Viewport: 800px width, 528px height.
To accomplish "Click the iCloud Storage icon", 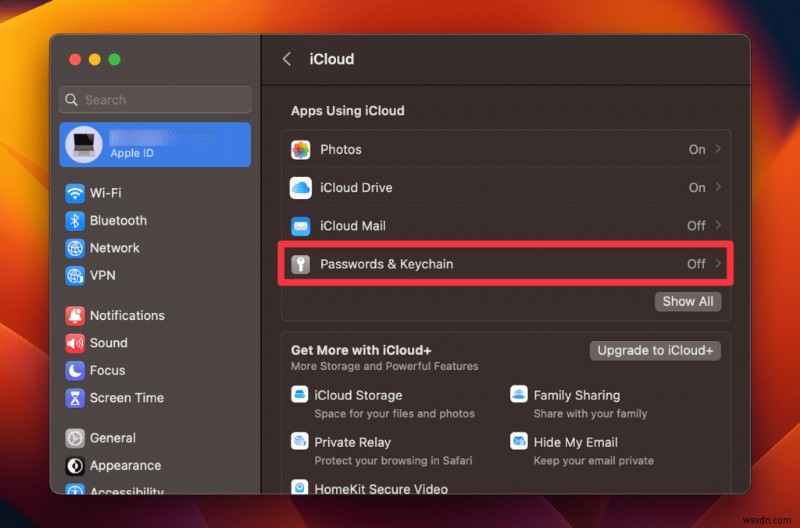I will pos(299,394).
